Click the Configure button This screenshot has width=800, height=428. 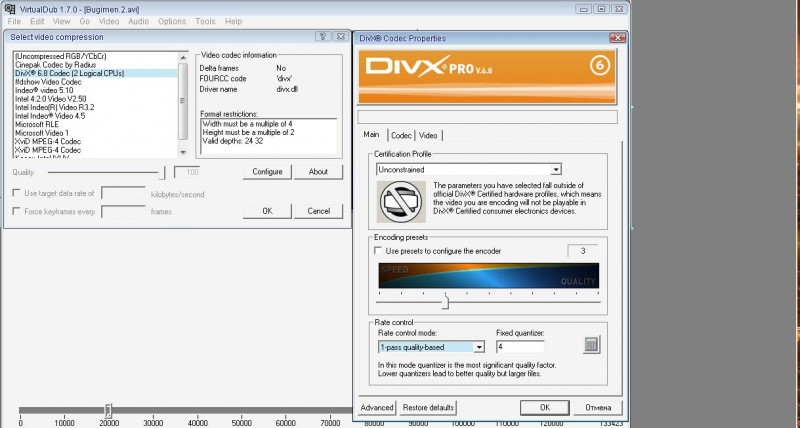pos(267,172)
